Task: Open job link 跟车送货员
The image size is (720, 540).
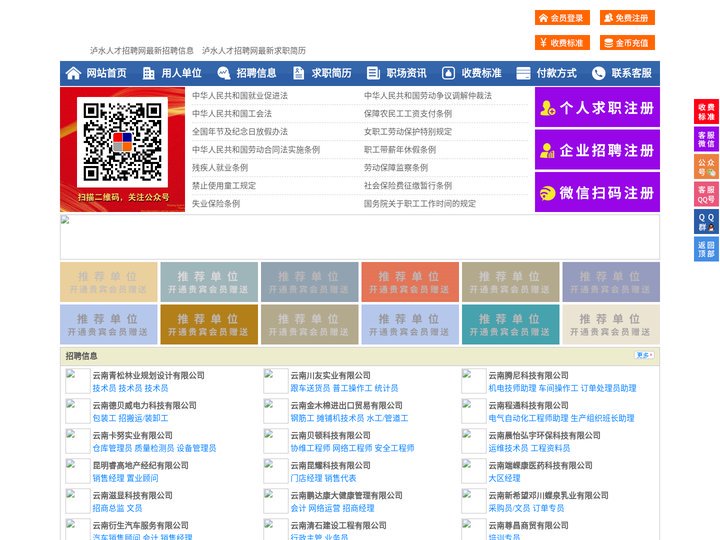Action: pyautogui.click(x=310, y=388)
